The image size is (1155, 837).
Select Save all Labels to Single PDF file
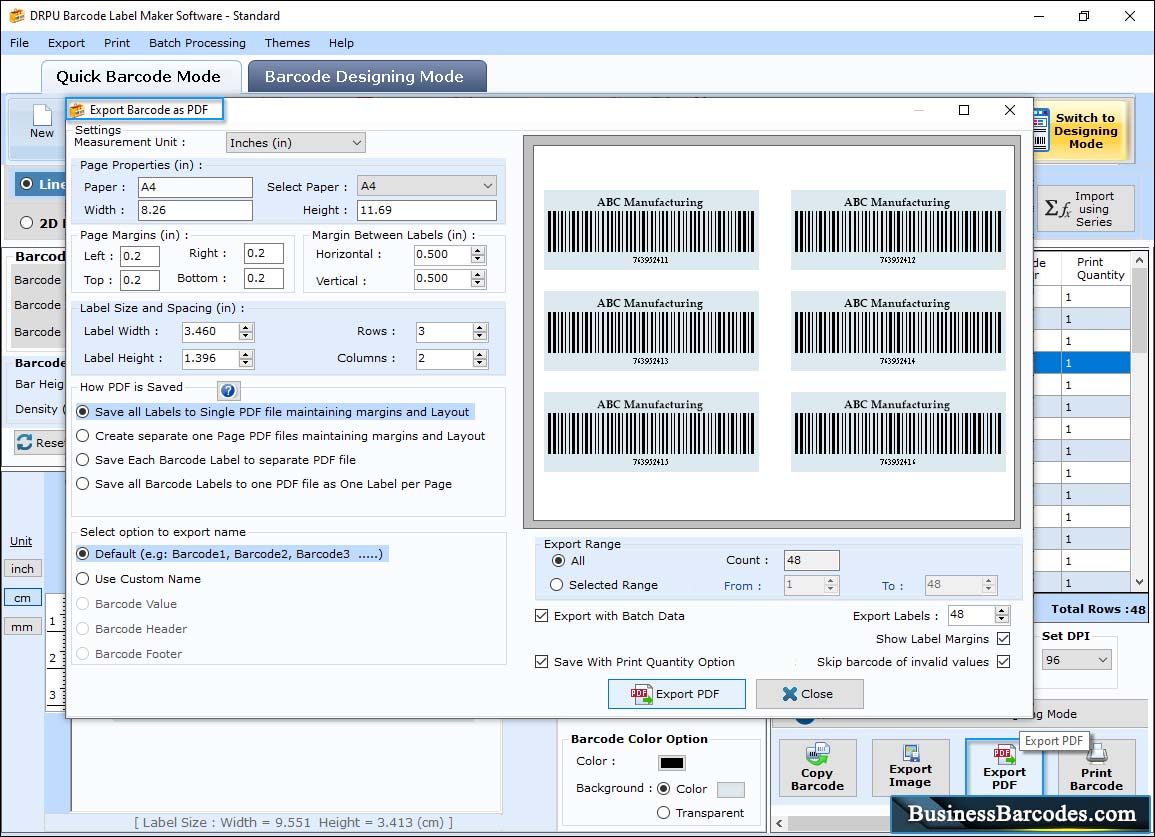click(82, 412)
